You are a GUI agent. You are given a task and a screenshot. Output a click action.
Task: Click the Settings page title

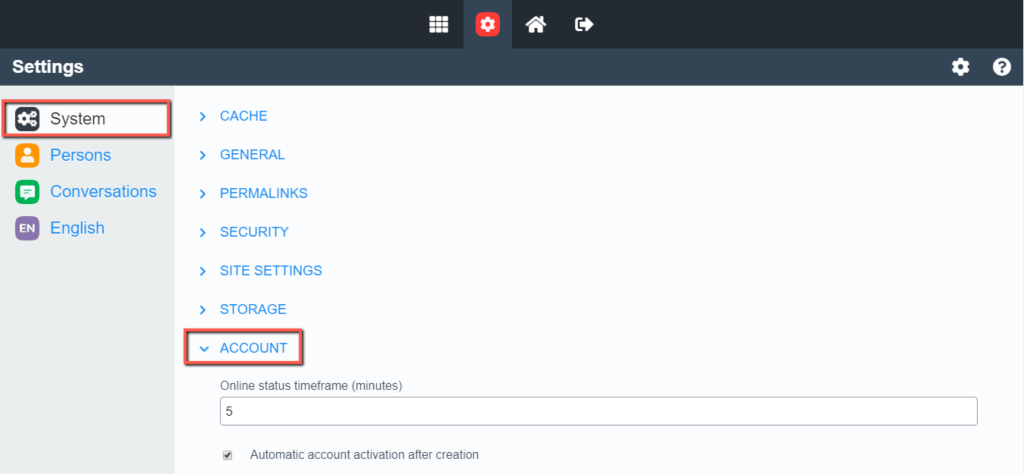[48, 67]
